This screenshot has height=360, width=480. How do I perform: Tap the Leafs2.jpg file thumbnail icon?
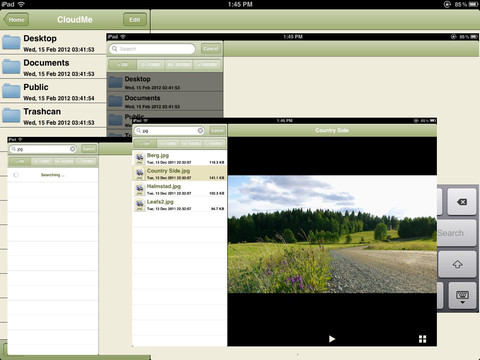point(139,204)
